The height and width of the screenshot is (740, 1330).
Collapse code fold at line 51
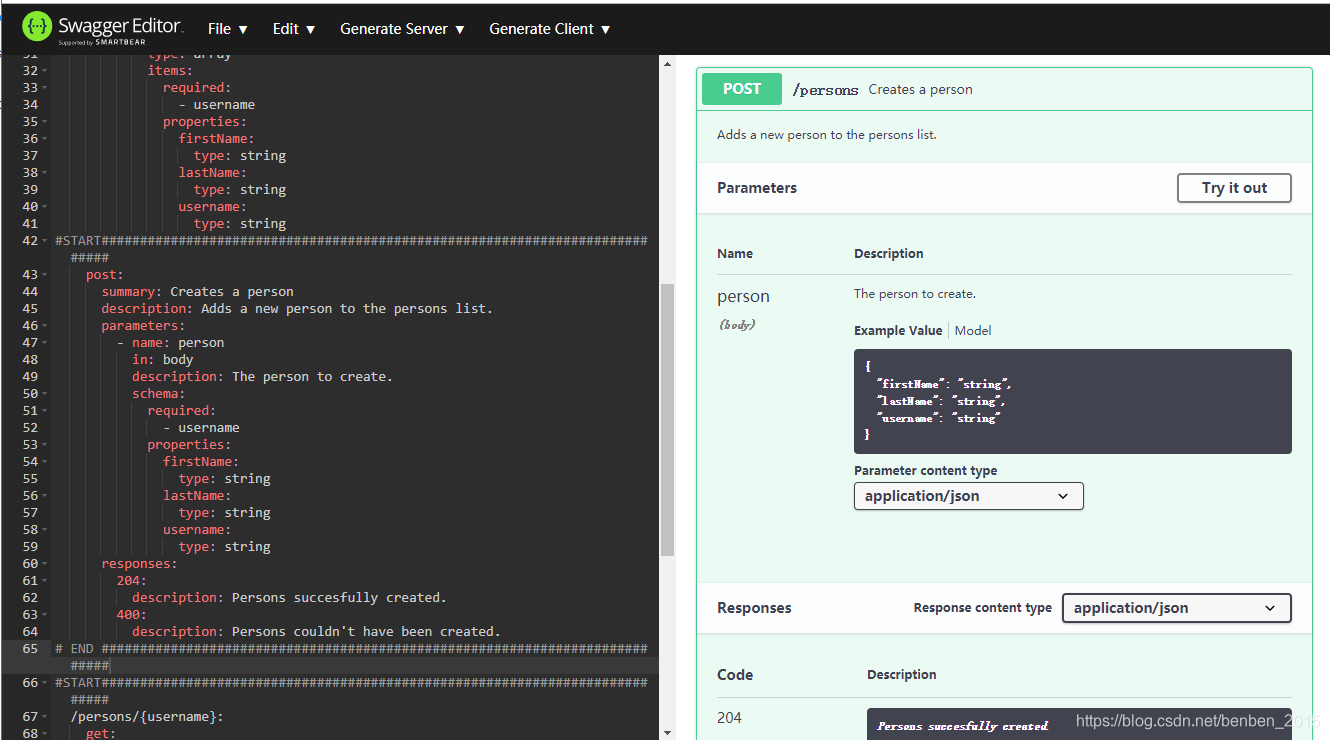45,410
